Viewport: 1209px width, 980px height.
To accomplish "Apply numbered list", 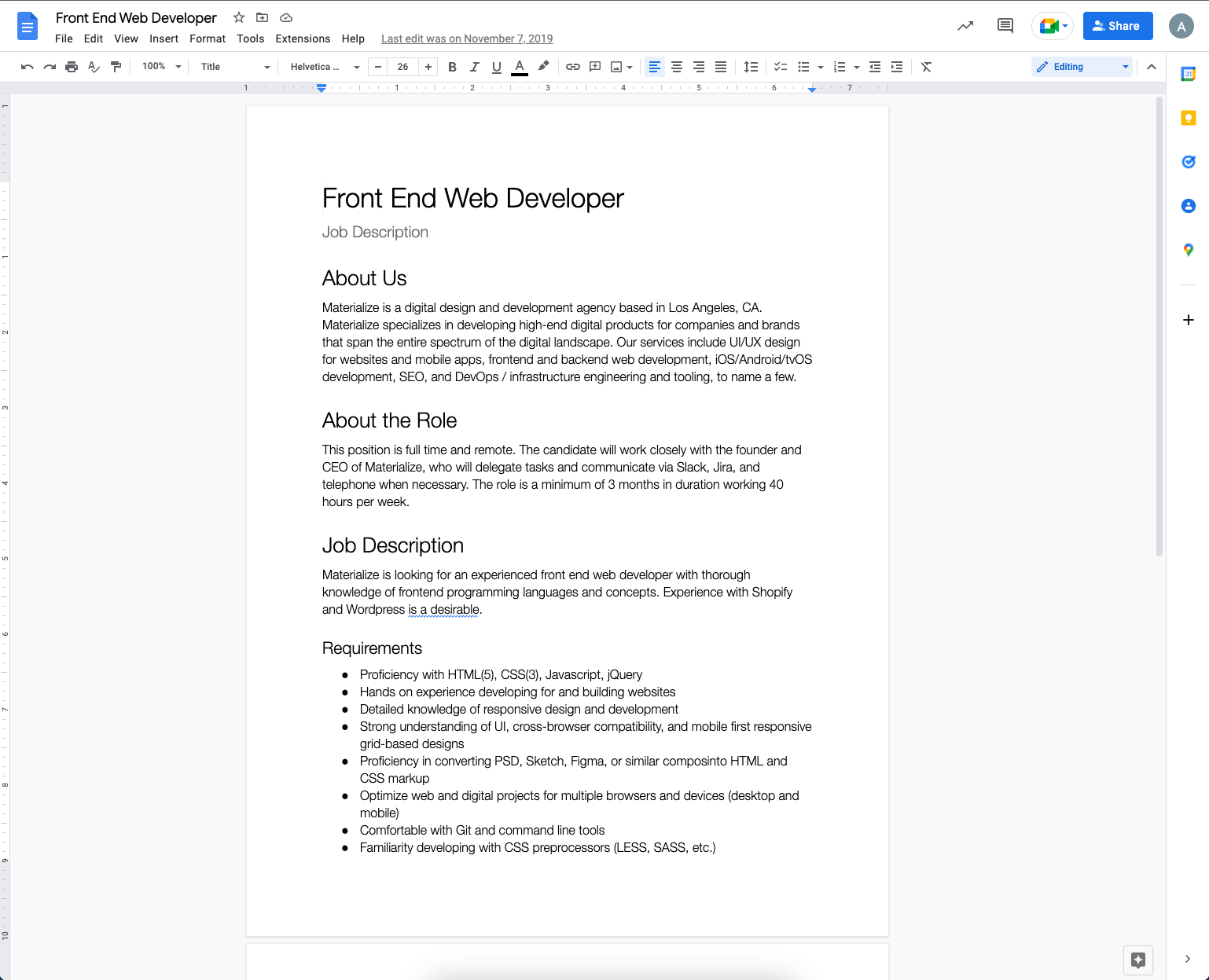I will point(840,67).
